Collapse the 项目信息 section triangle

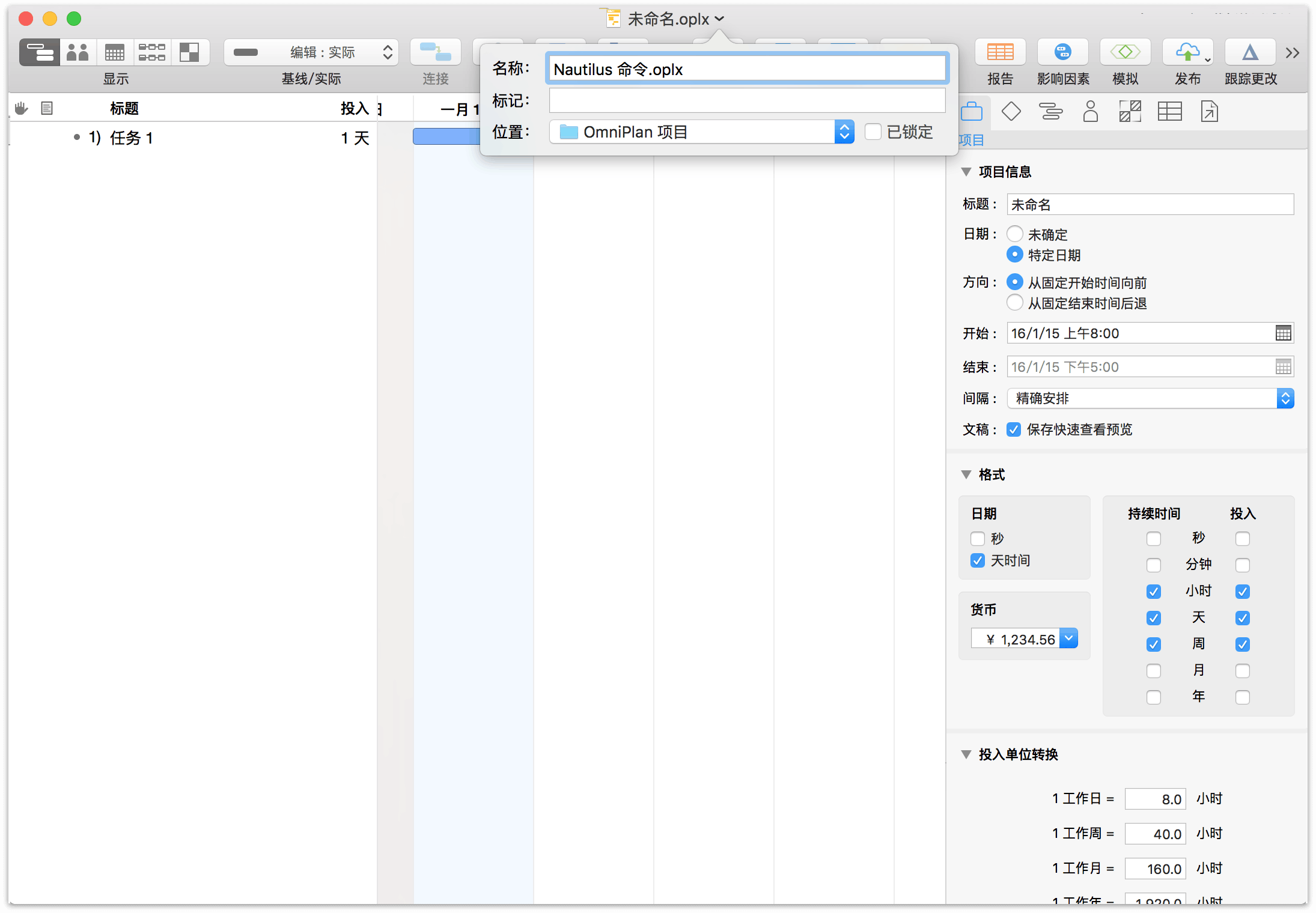tap(966, 172)
